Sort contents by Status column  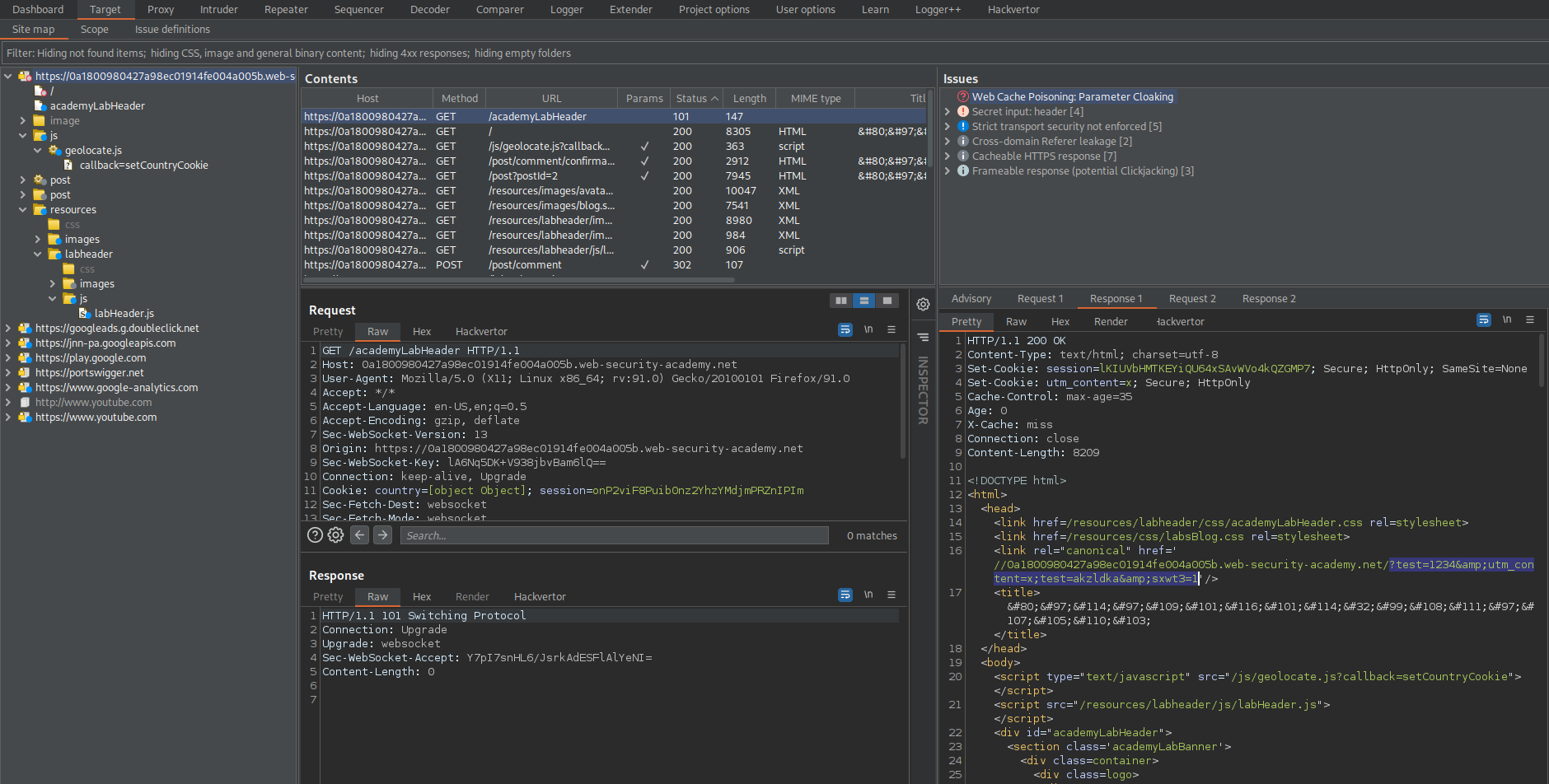pyautogui.click(x=697, y=99)
